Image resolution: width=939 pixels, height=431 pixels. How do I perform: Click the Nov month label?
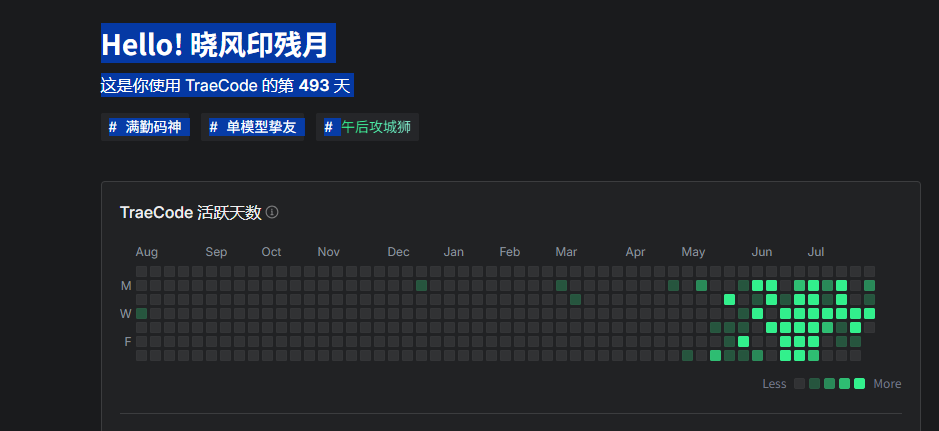(x=328, y=252)
